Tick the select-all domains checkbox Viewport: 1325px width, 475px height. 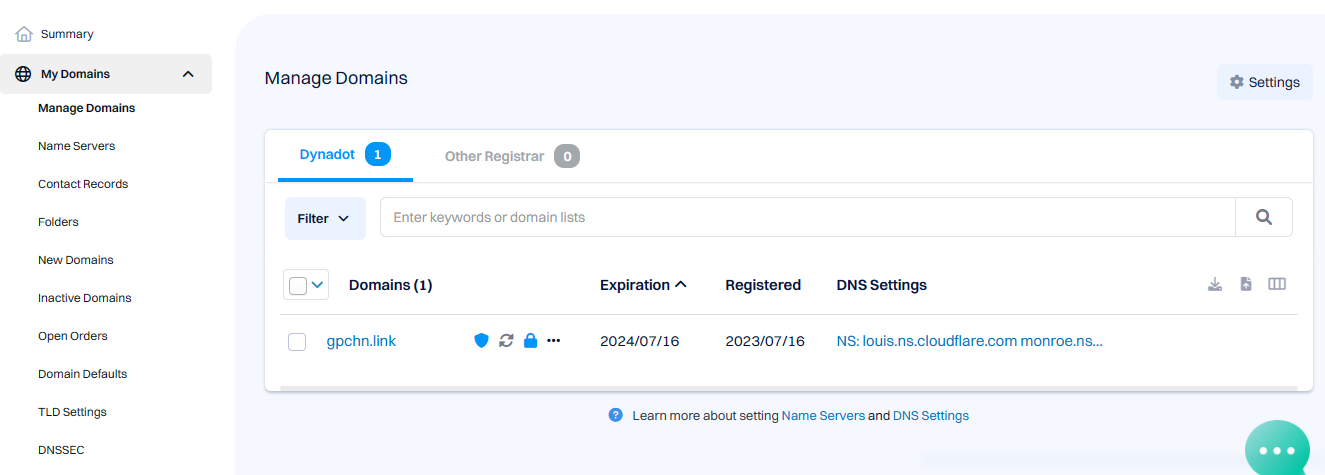(298, 286)
